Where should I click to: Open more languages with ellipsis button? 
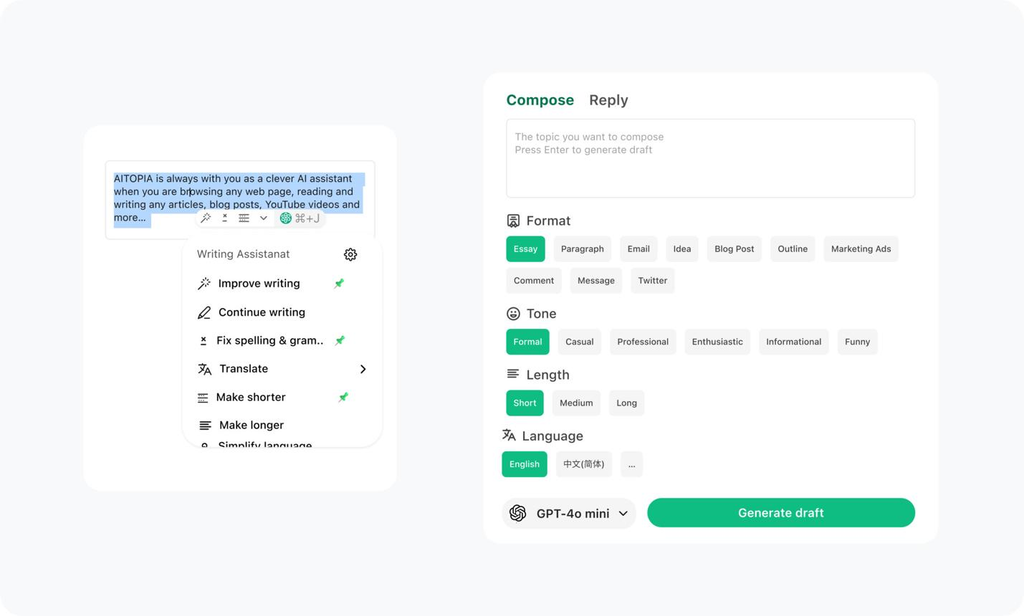pyautogui.click(x=632, y=464)
